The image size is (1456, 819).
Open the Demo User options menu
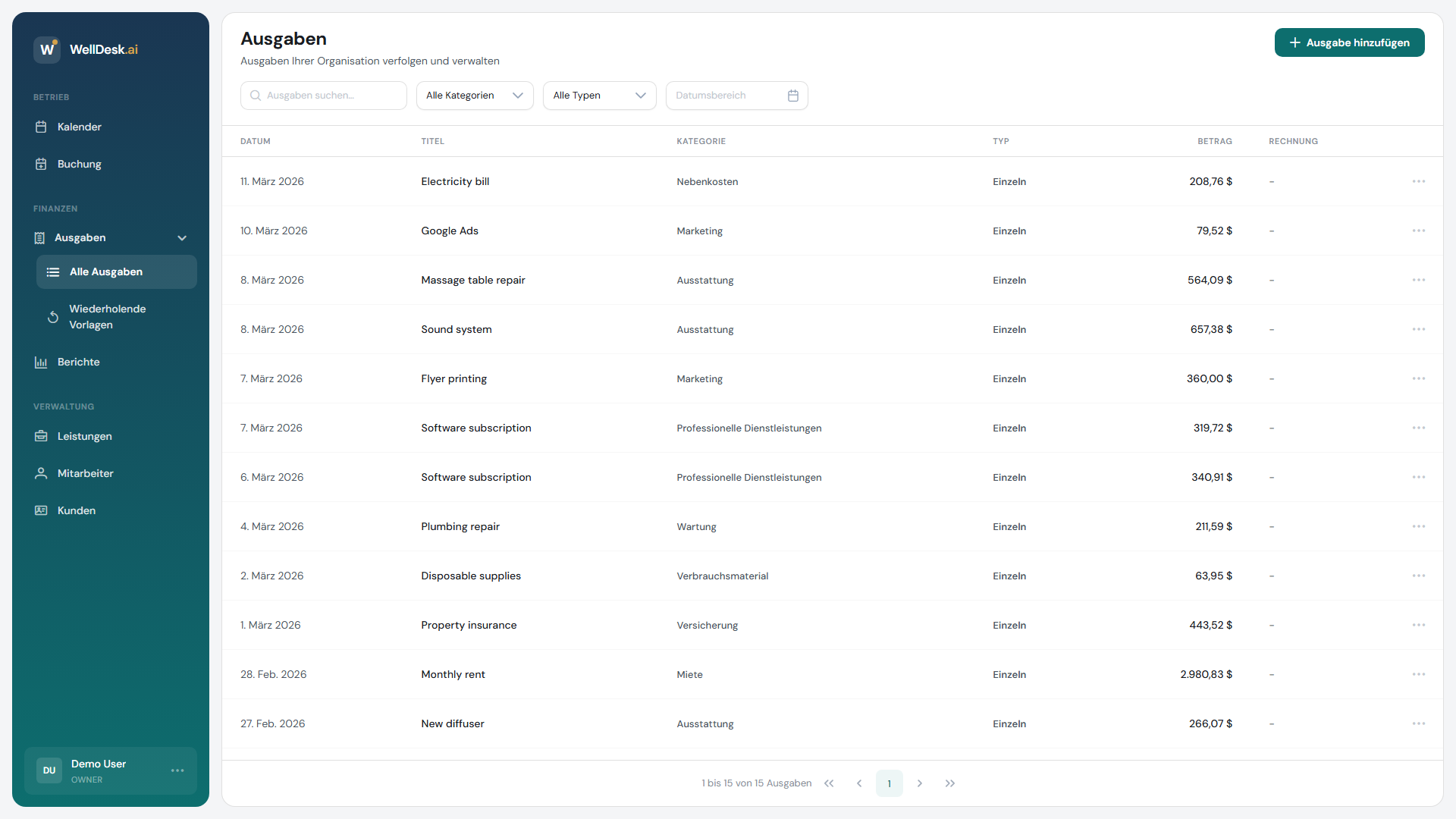click(x=177, y=770)
